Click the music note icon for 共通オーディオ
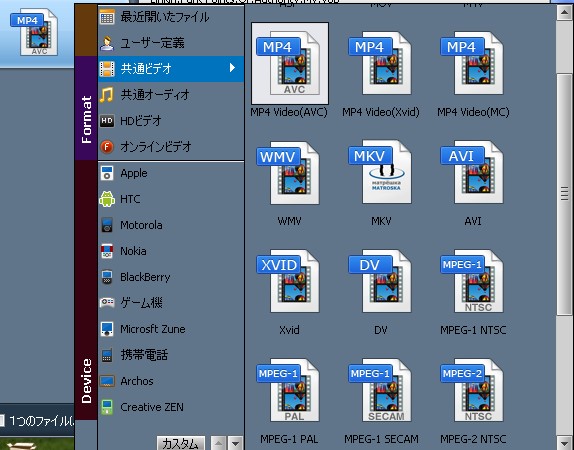 (x=107, y=95)
